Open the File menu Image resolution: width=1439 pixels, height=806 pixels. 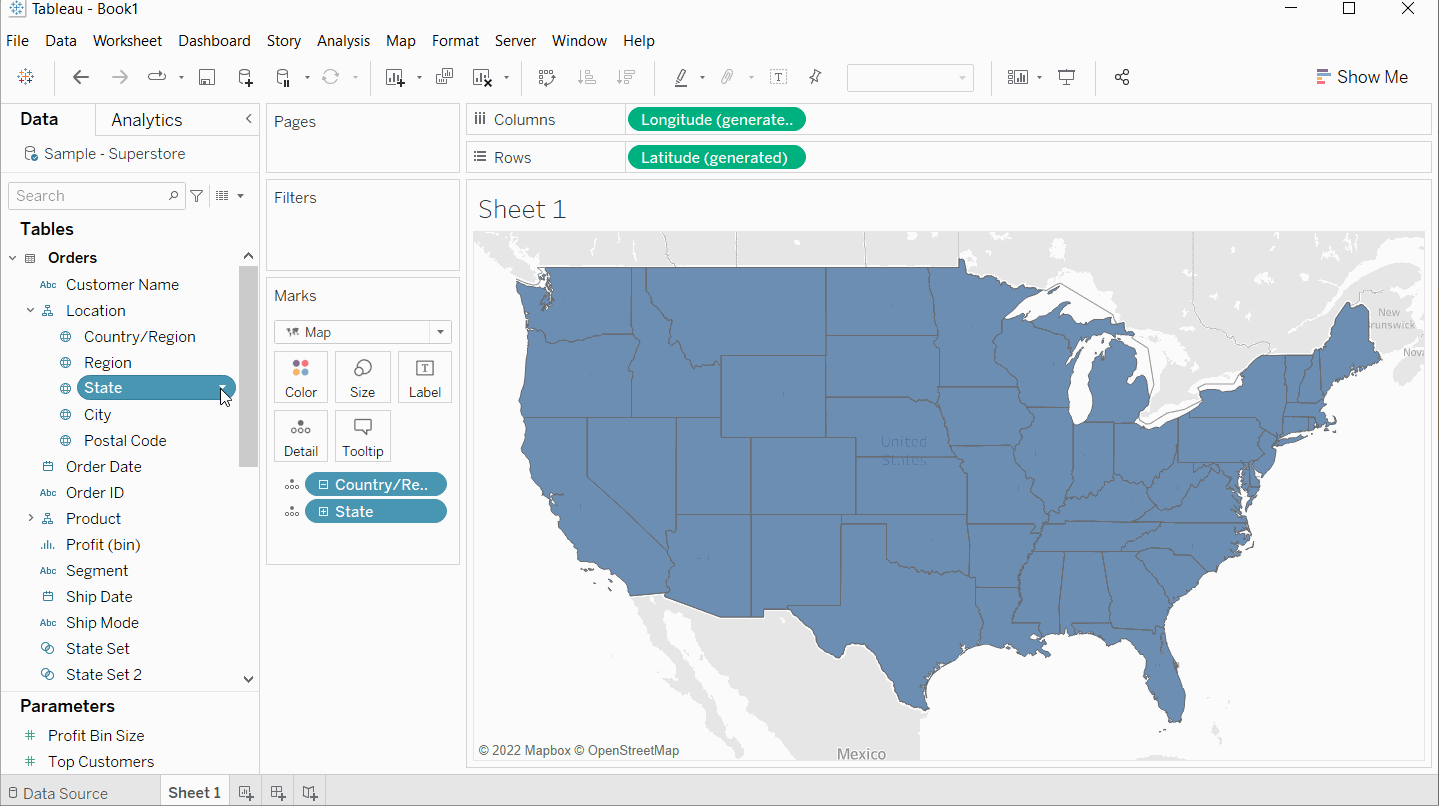tap(17, 41)
